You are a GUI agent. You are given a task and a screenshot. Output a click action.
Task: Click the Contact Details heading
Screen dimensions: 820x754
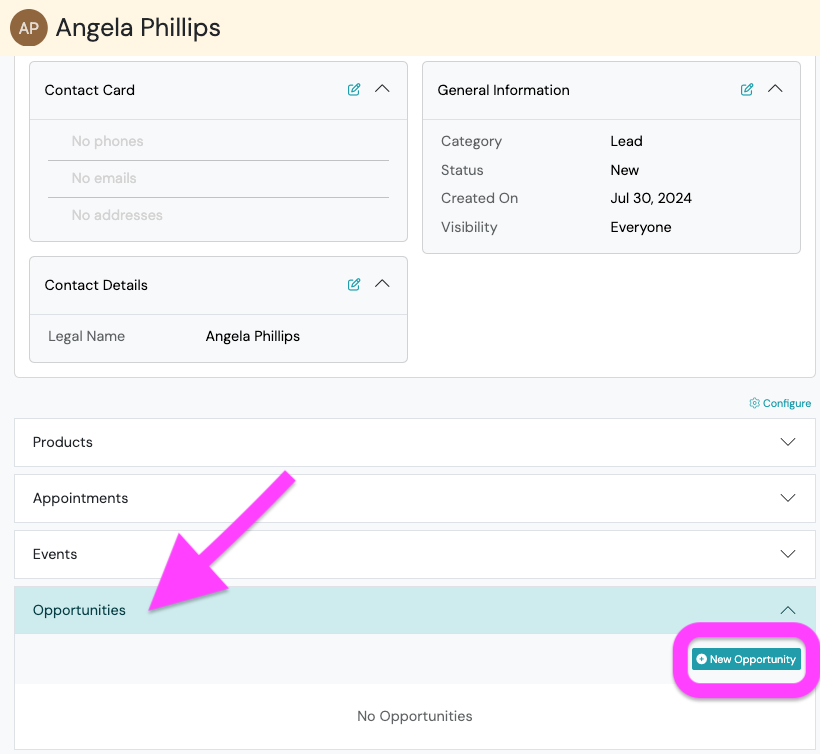(x=96, y=285)
